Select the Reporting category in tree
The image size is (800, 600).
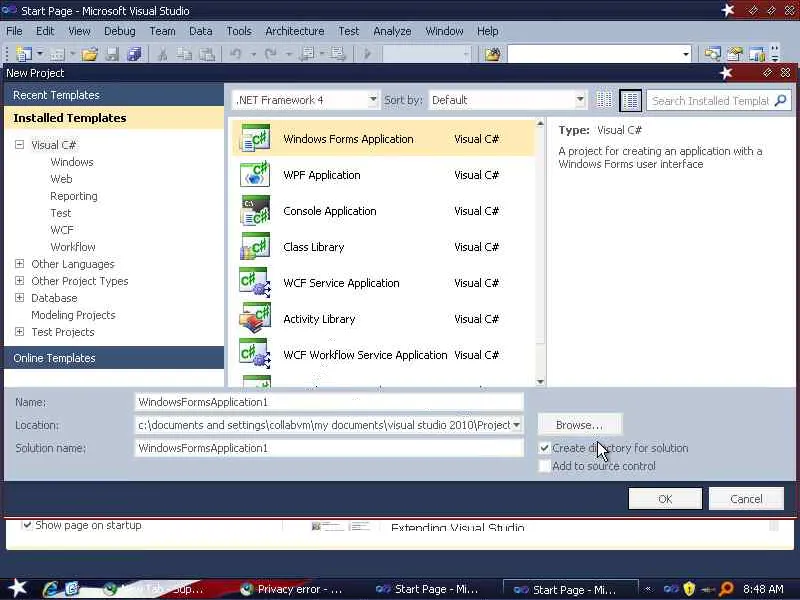coord(73,196)
